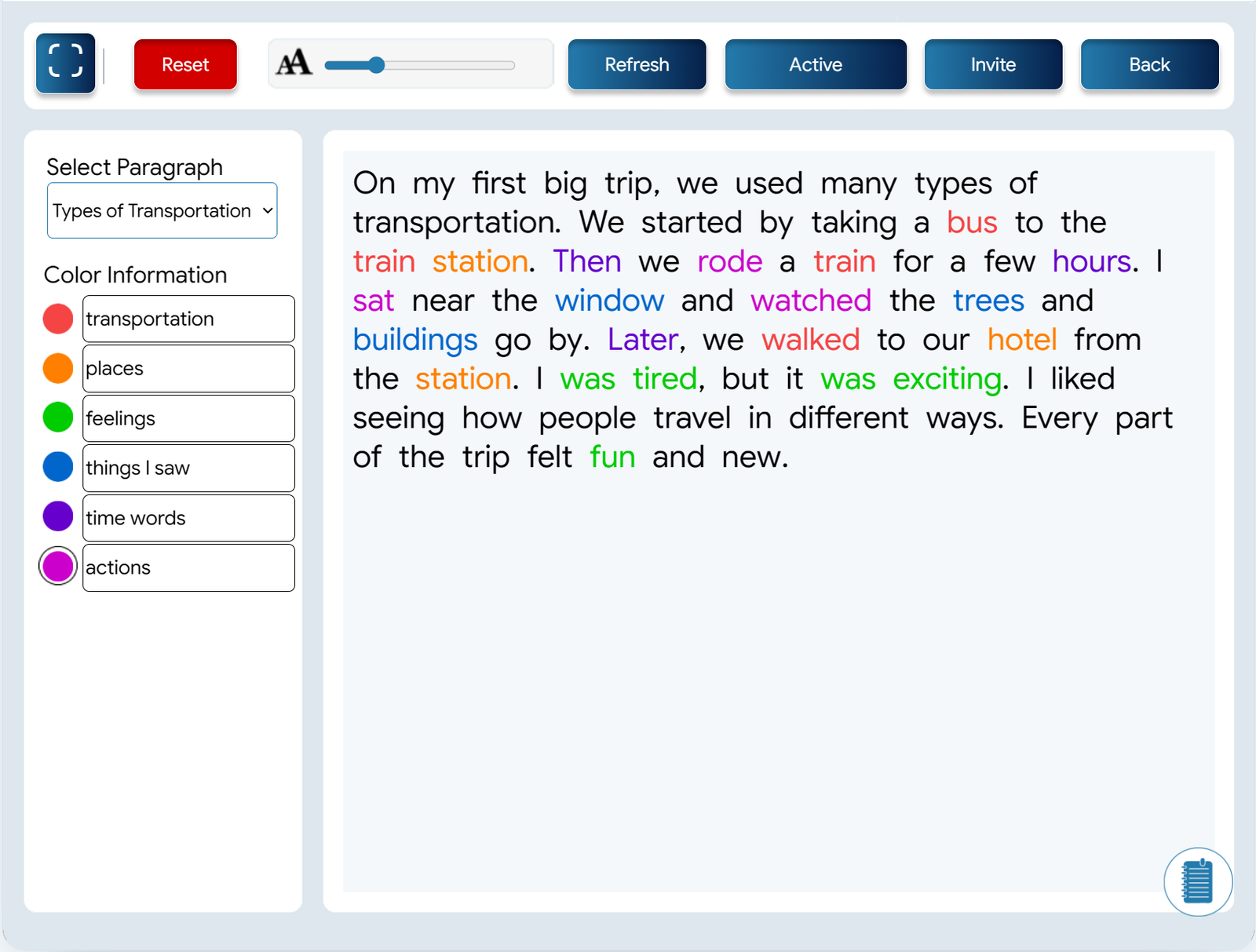The height and width of the screenshot is (952, 1256).
Task: Select the purple time words circle
Action: (x=58, y=517)
